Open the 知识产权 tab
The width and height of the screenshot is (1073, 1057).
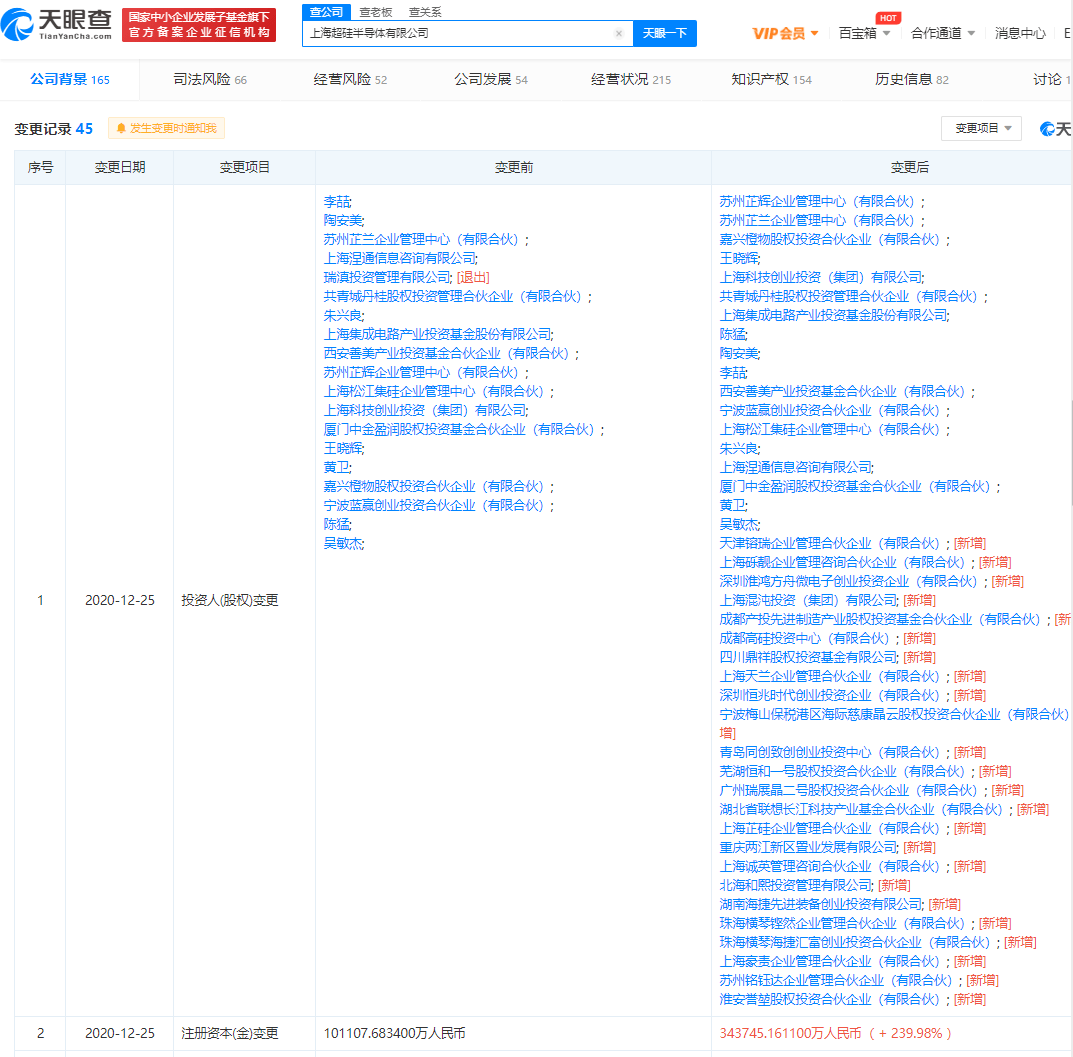tap(771, 79)
